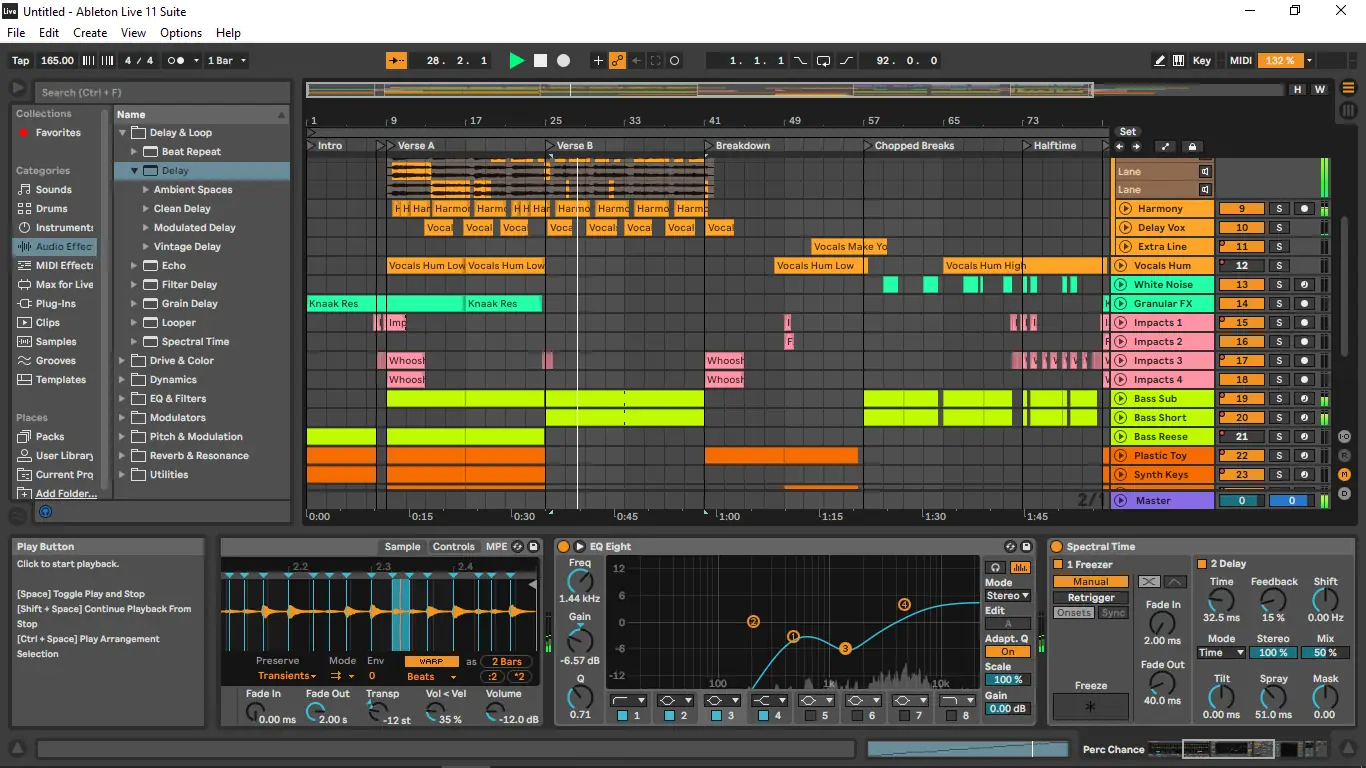
Task: Click the Automation Arm icon
Action: (618, 61)
